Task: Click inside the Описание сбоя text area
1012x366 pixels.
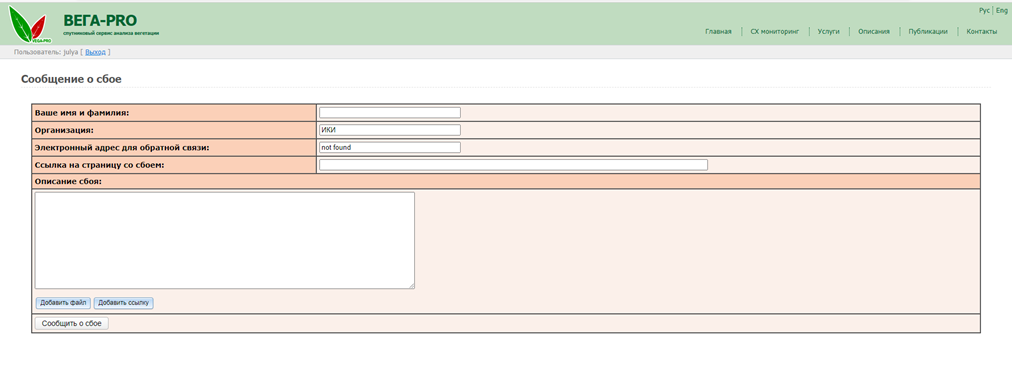Action: (x=225, y=240)
